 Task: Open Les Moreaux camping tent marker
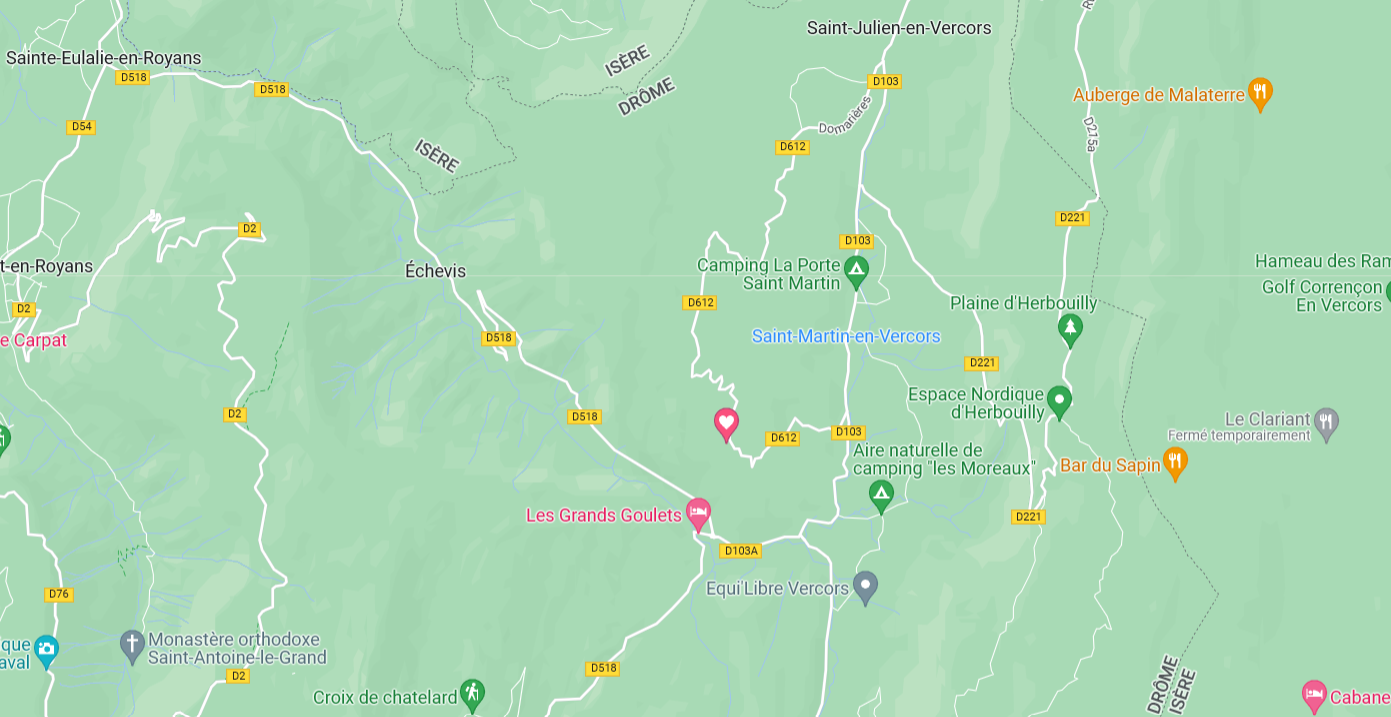coord(880,494)
